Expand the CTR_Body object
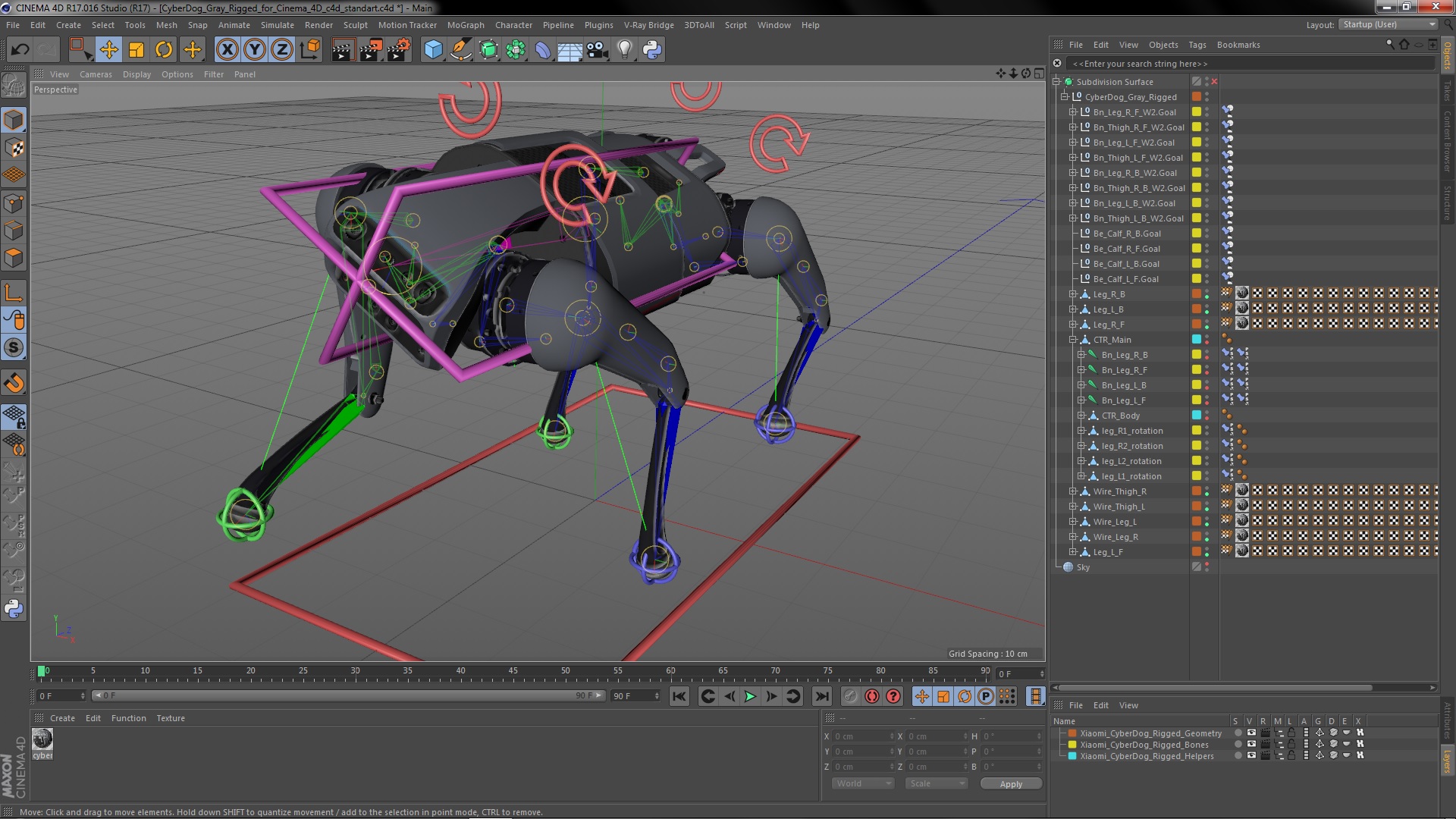This screenshot has width=1456, height=819. pyautogui.click(x=1081, y=416)
